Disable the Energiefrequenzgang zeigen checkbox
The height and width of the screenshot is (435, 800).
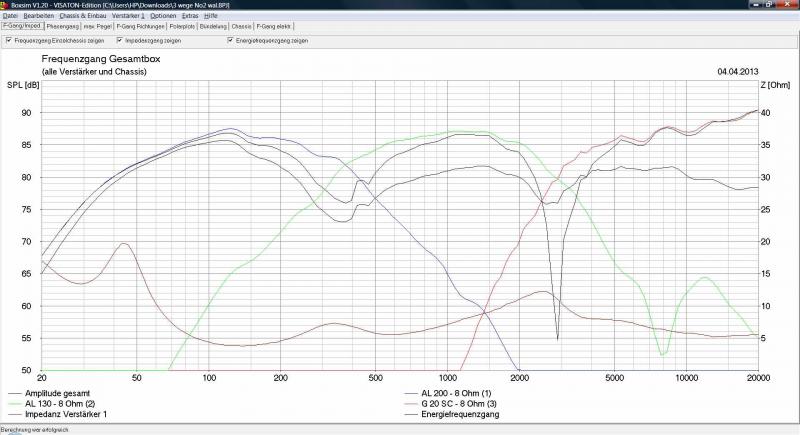[230, 41]
